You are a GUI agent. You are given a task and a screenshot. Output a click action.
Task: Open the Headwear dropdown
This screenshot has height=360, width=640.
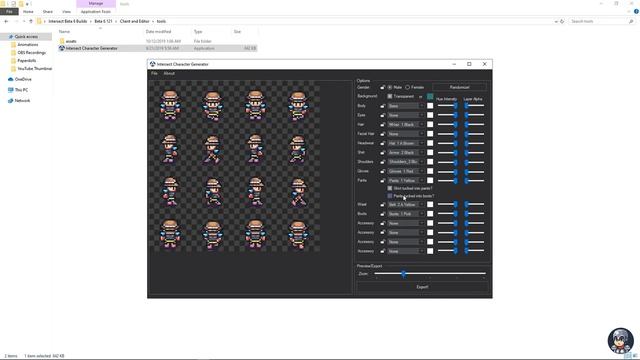406,143
